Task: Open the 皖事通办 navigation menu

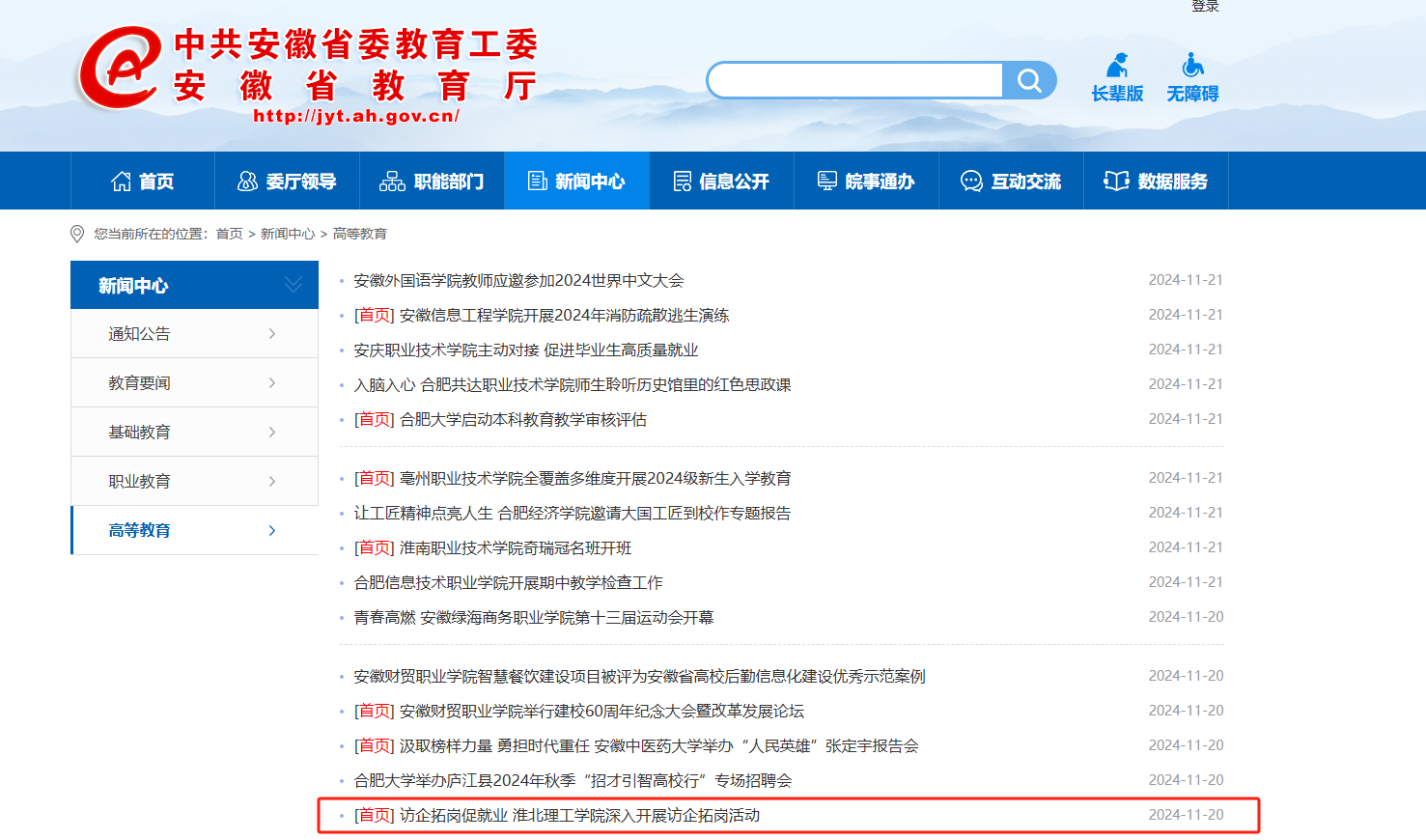Action: (866, 182)
